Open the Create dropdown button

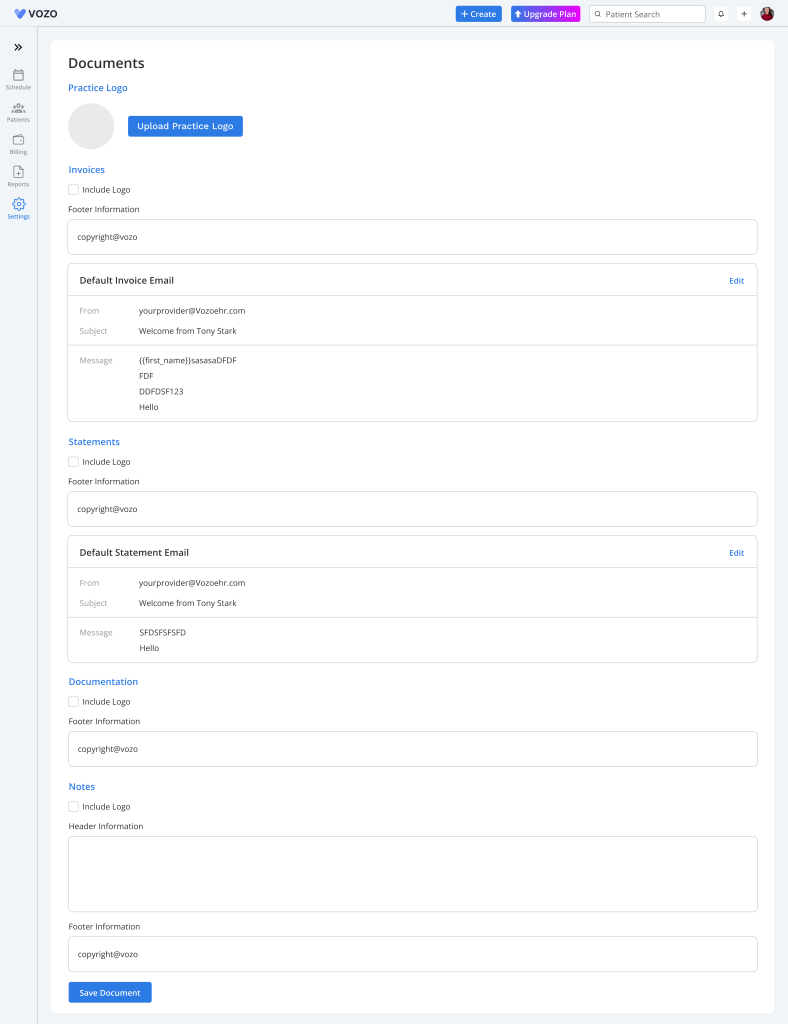(x=478, y=14)
